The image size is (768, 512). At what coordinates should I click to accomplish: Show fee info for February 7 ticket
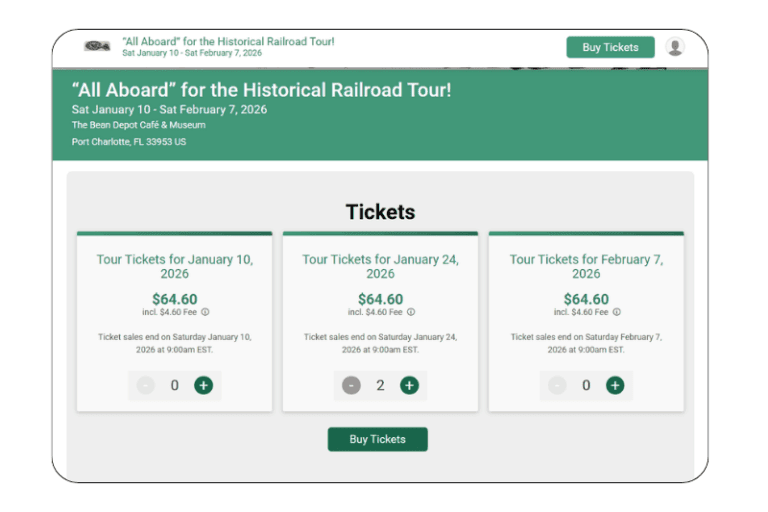[x=617, y=312]
